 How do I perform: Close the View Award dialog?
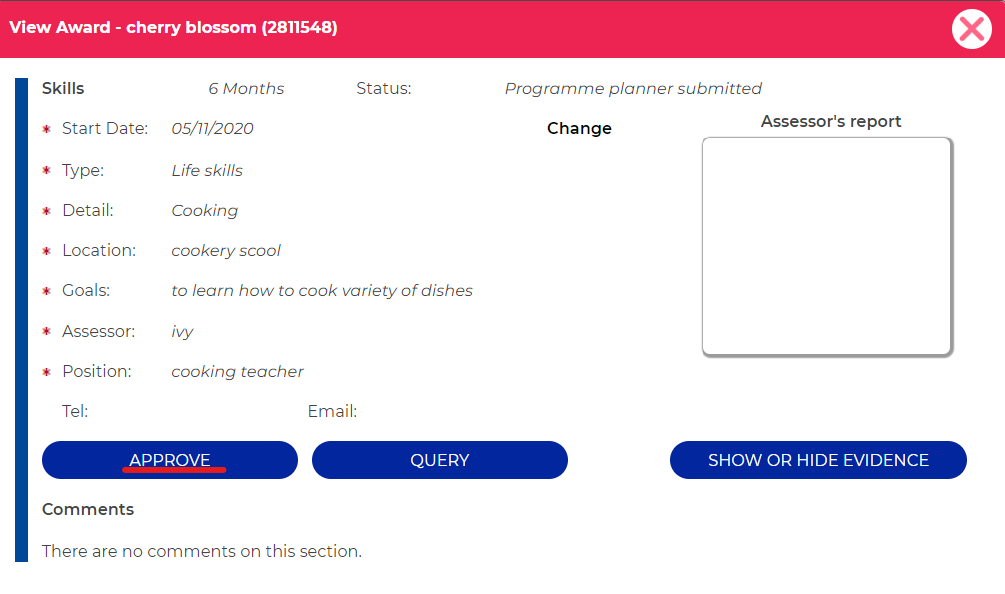[972, 29]
